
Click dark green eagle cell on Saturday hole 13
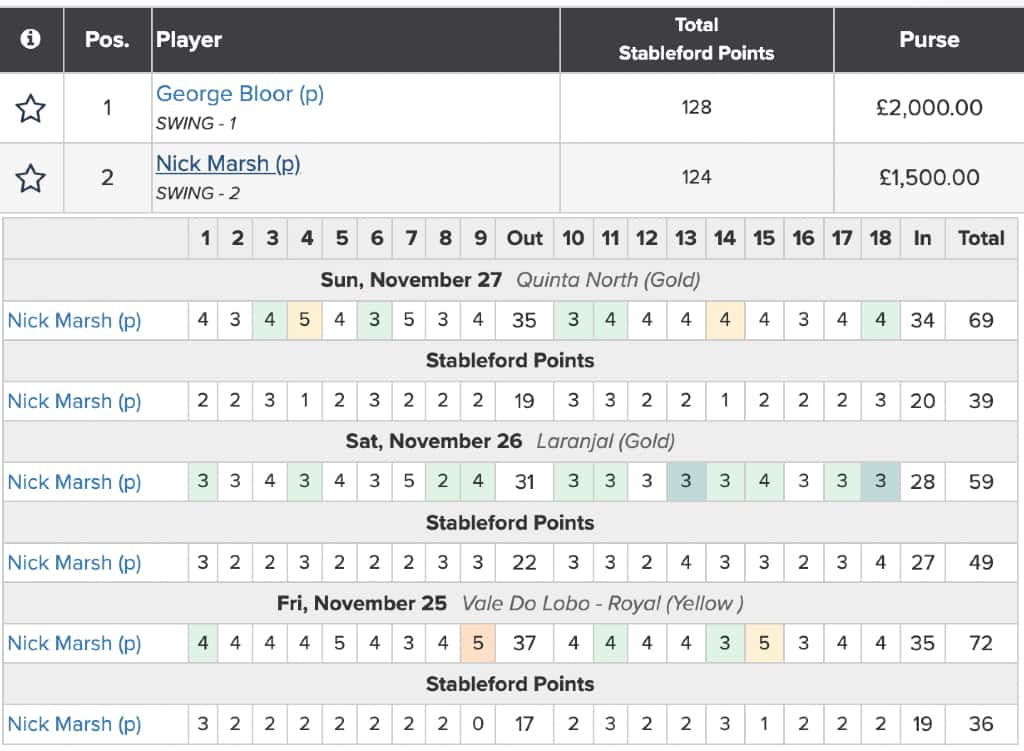point(686,482)
